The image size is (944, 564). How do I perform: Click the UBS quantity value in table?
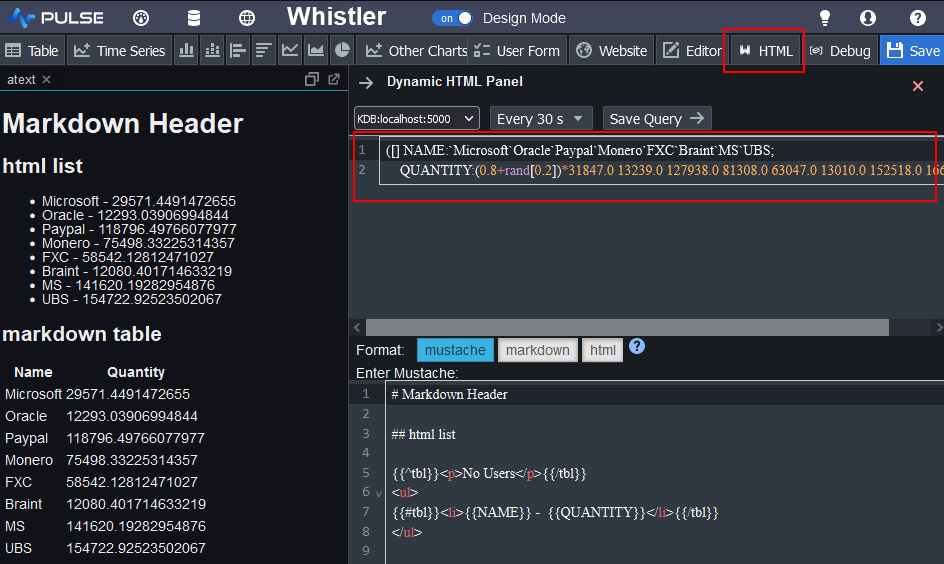click(x=136, y=548)
